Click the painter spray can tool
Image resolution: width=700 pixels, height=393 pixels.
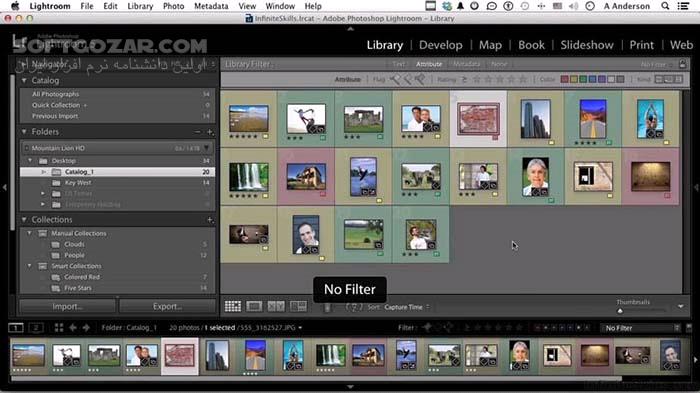click(x=327, y=307)
